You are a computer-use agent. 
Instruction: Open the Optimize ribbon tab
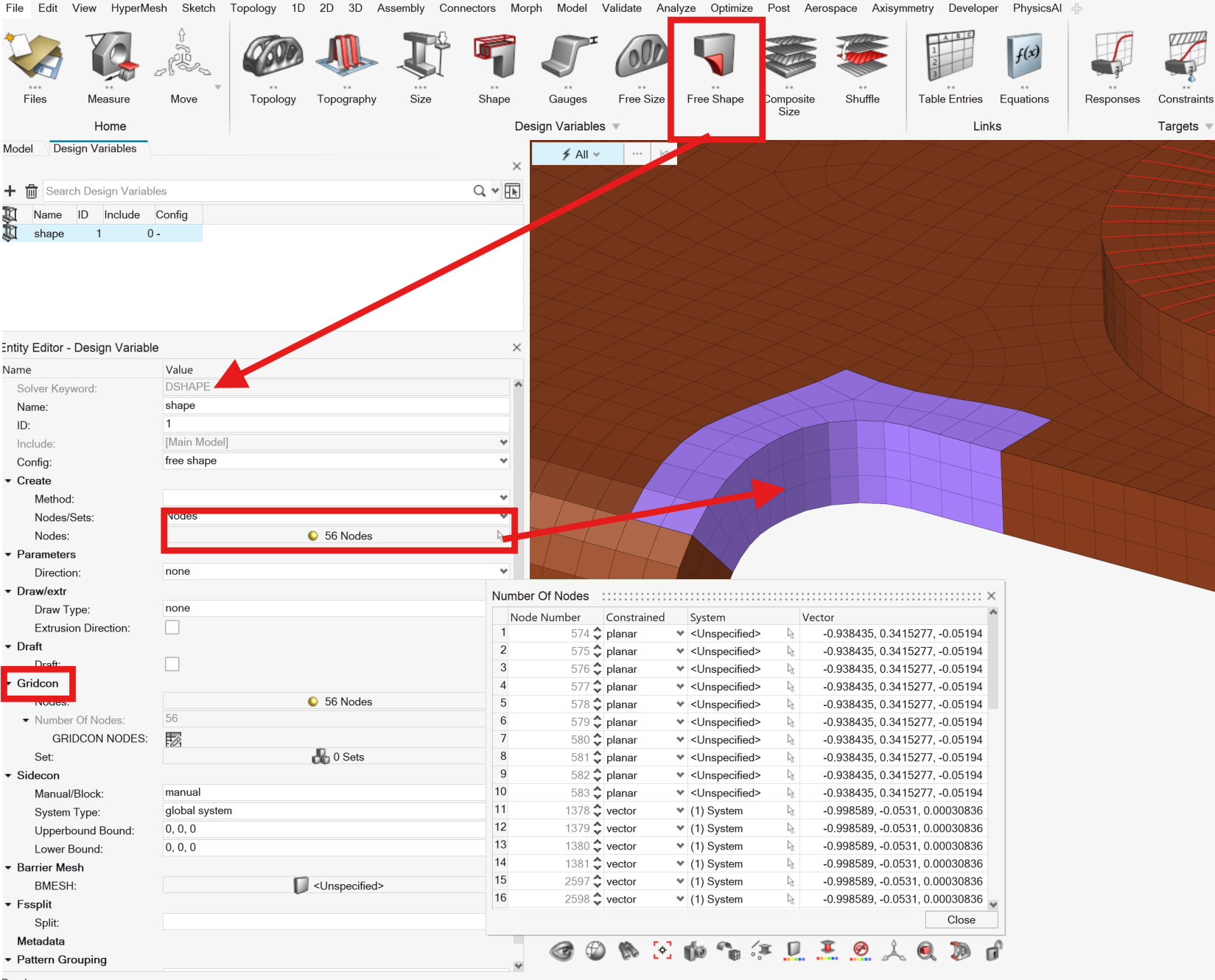coord(732,8)
